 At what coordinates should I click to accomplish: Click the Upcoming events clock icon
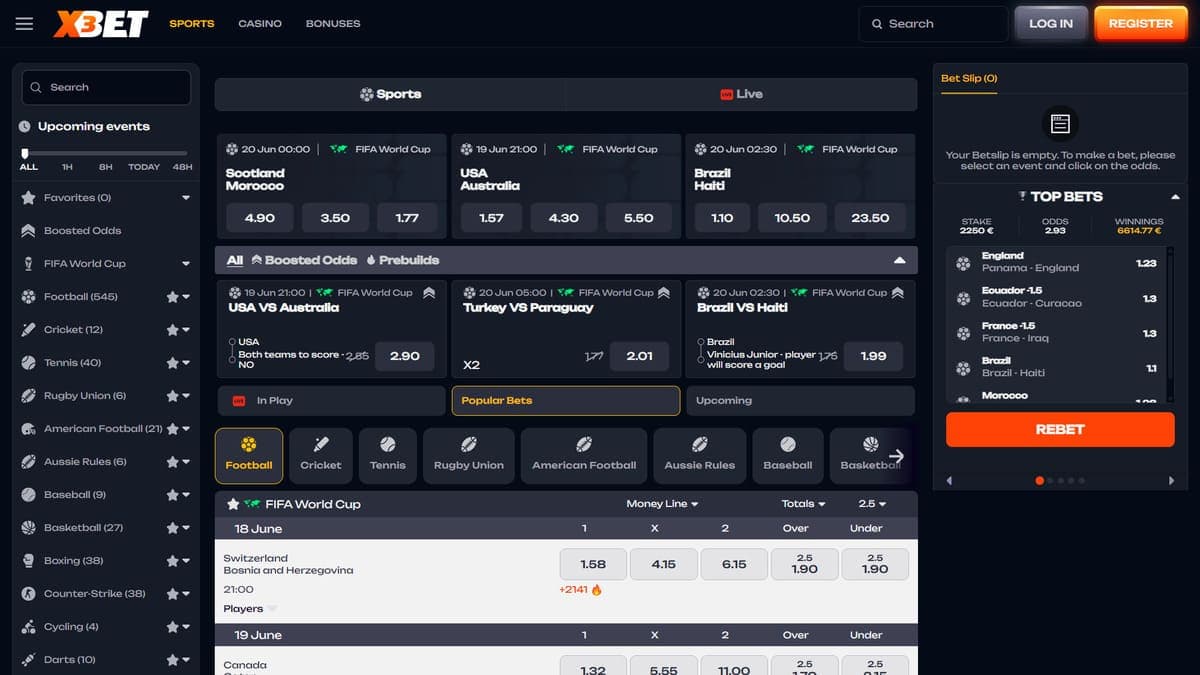pyautogui.click(x=25, y=127)
